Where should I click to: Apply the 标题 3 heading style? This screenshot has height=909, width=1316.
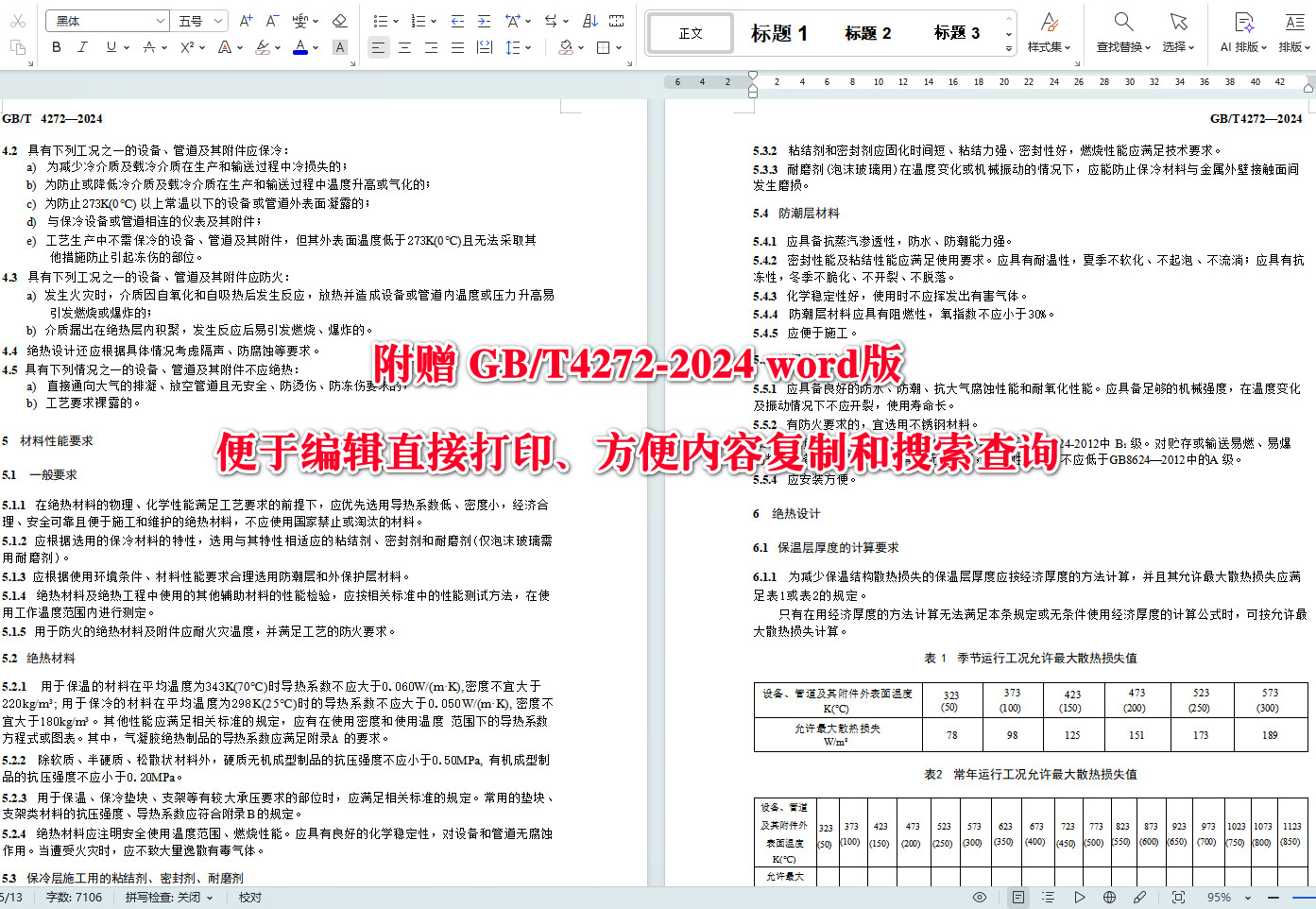[956, 33]
